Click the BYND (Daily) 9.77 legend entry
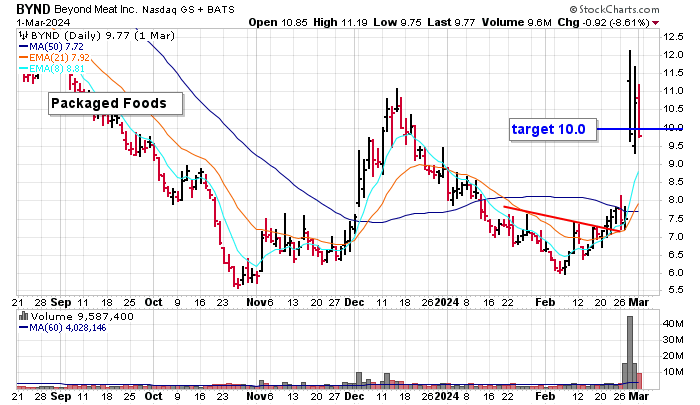700x405 pixels. [103, 36]
